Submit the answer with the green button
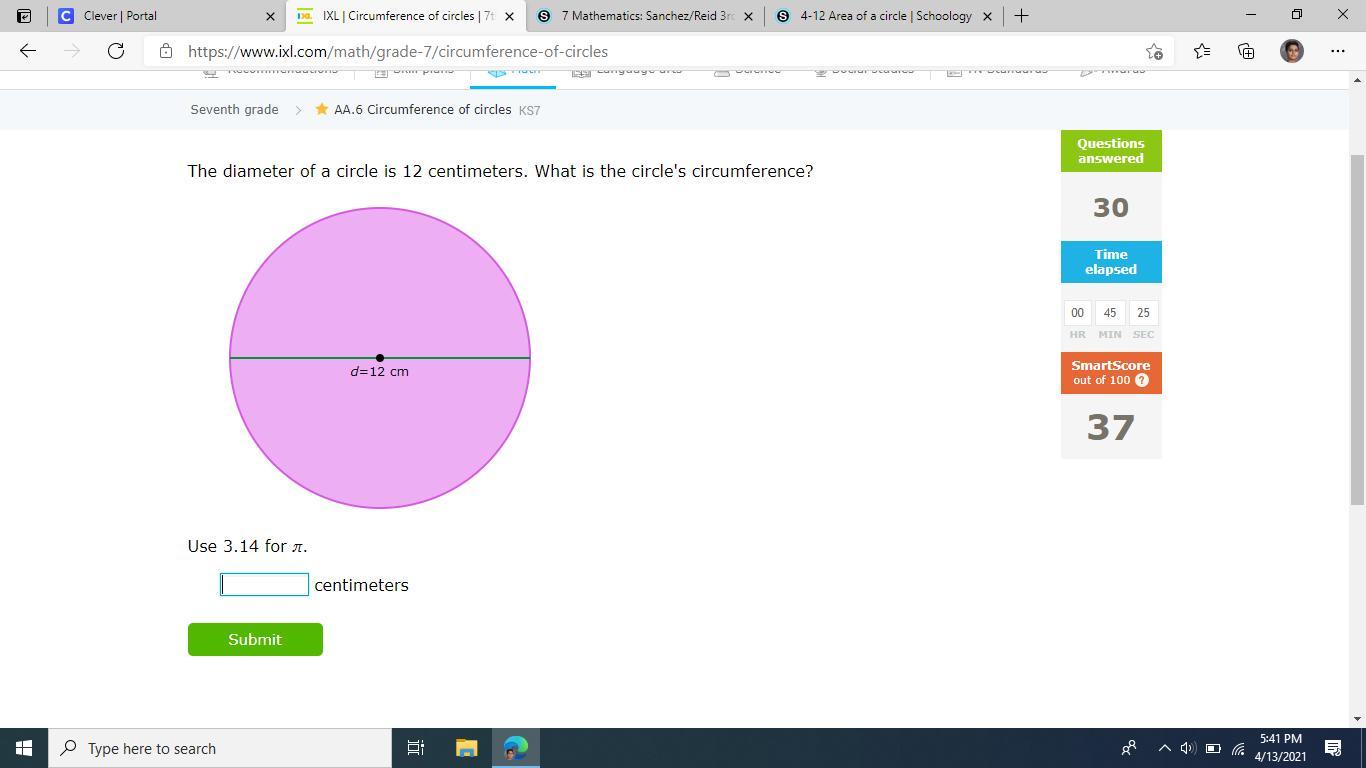The image size is (1366, 768). pos(255,639)
